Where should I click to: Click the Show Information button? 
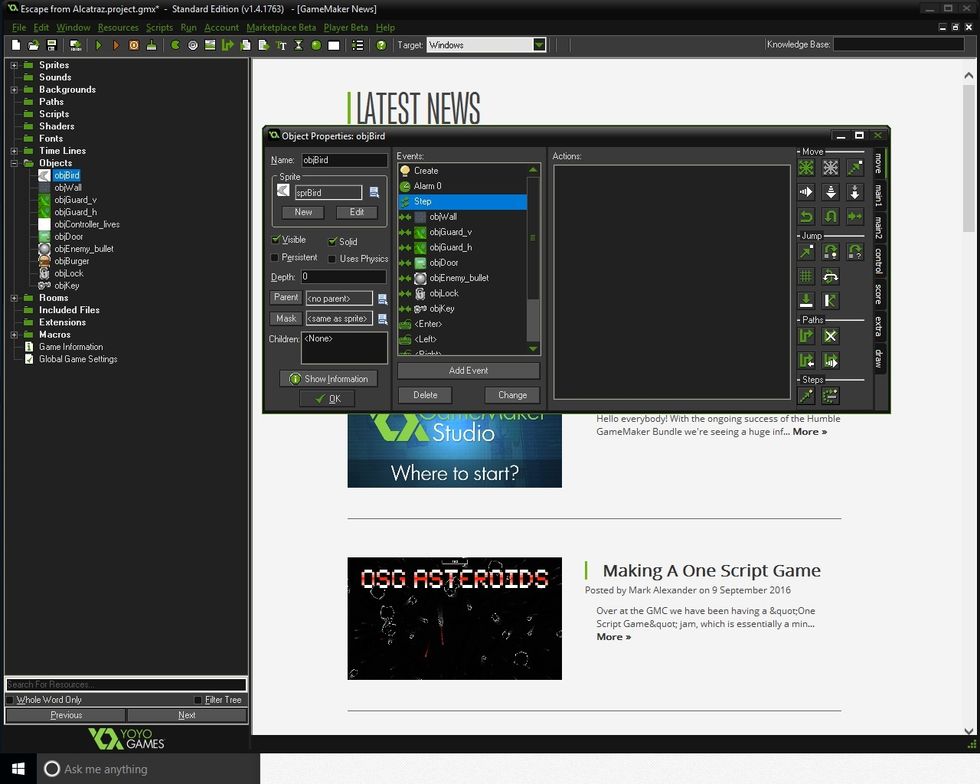(x=329, y=379)
